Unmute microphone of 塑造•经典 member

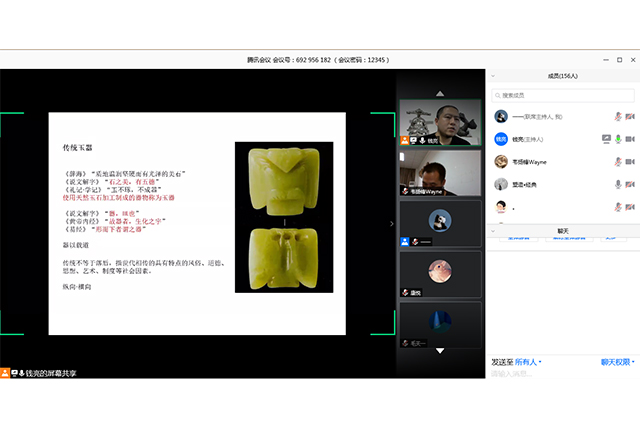618,185
